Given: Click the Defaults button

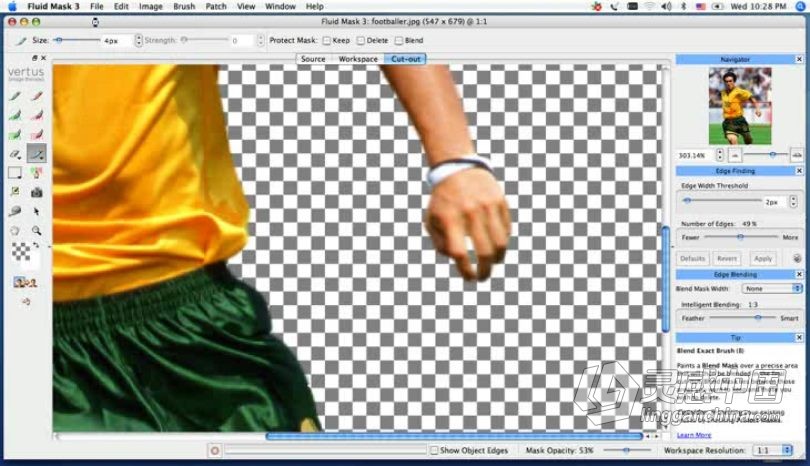Looking at the screenshot, I should 692,258.
